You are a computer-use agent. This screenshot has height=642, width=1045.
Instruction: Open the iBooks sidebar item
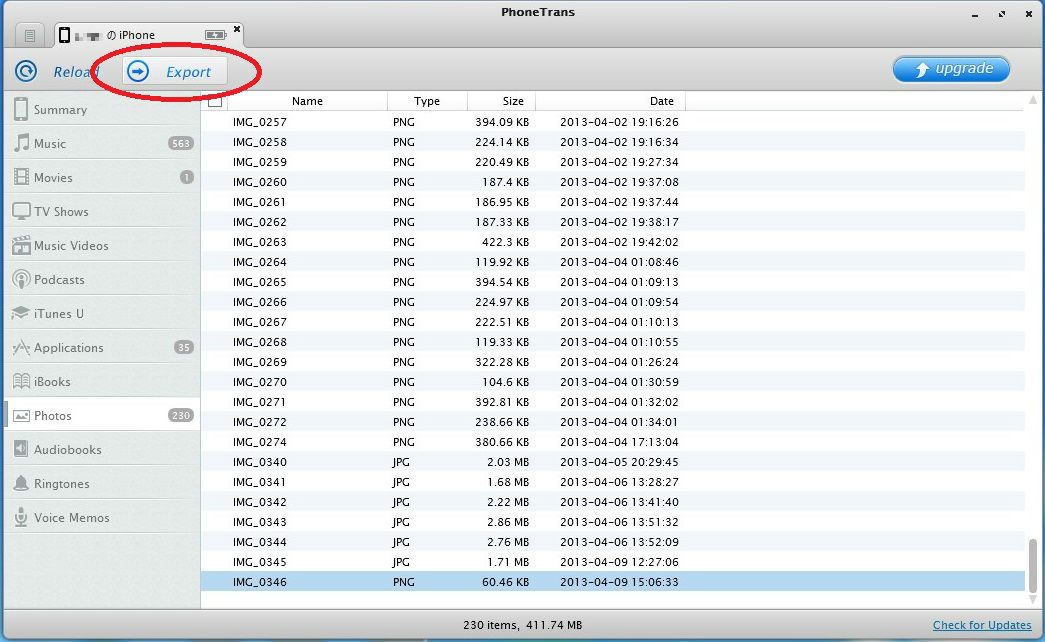(52, 381)
